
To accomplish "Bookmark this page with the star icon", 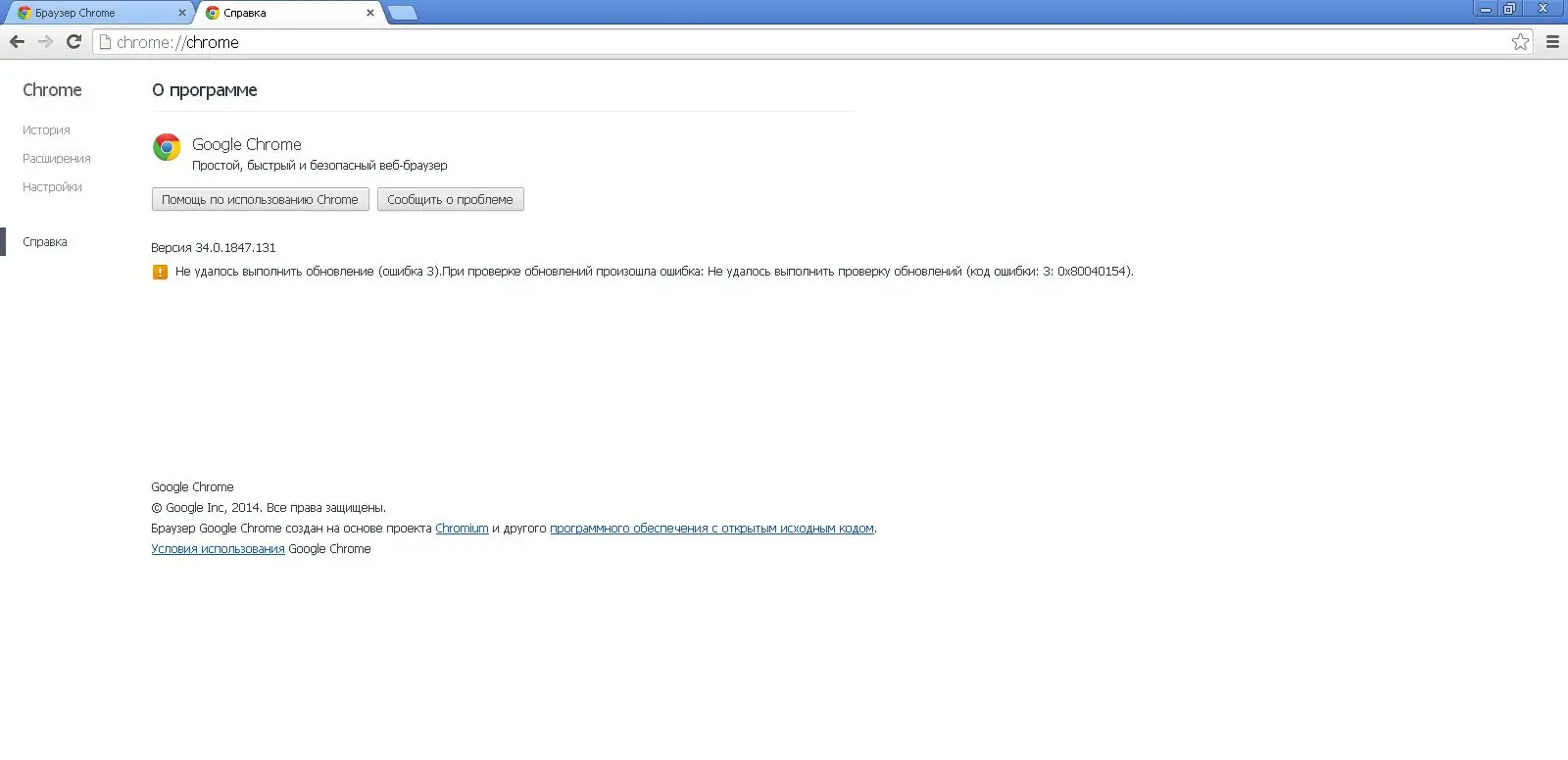I will pyautogui.click(x=1520, y=41).
